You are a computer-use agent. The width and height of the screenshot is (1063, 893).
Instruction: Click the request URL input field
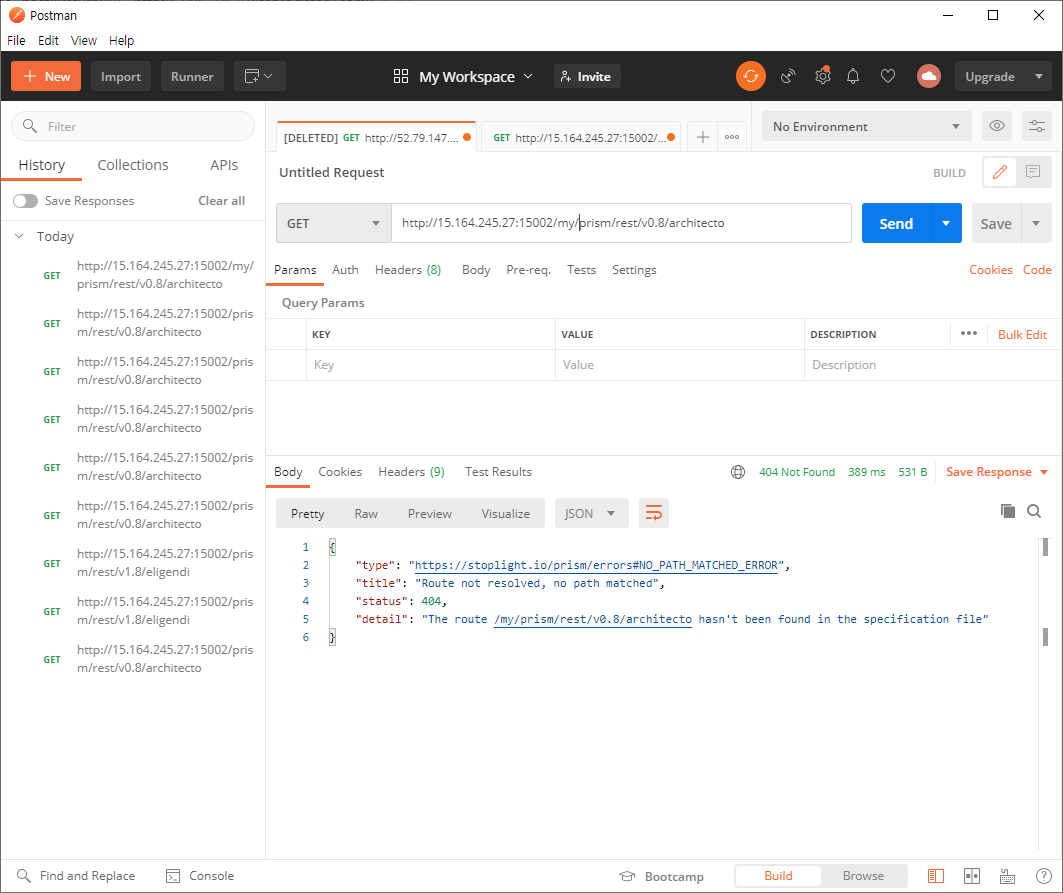click(x=621, y=223)
